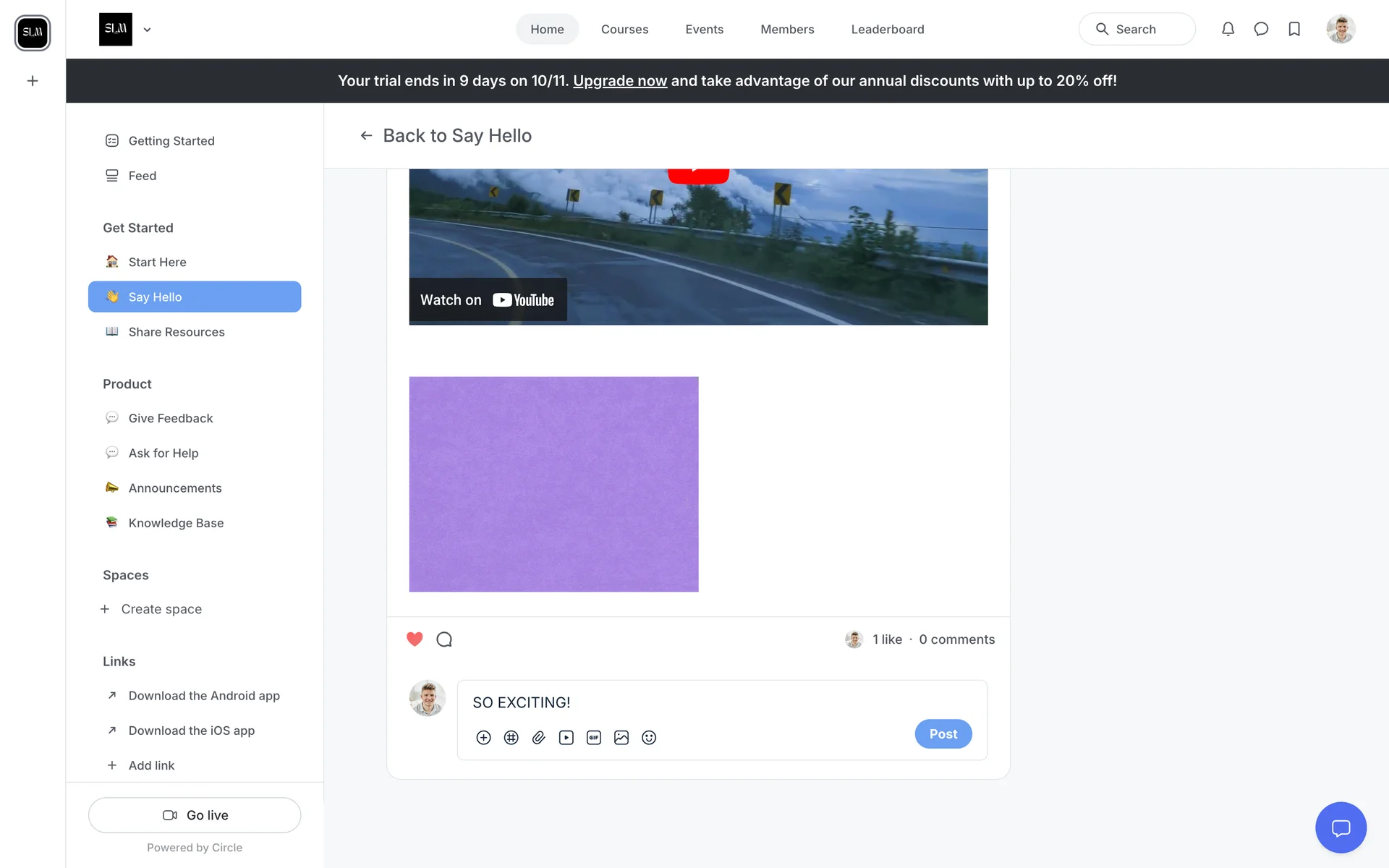This screenshot has width=1389, height=868.
Task: Open emoji picker in comment box
Action: coord(649,737)
